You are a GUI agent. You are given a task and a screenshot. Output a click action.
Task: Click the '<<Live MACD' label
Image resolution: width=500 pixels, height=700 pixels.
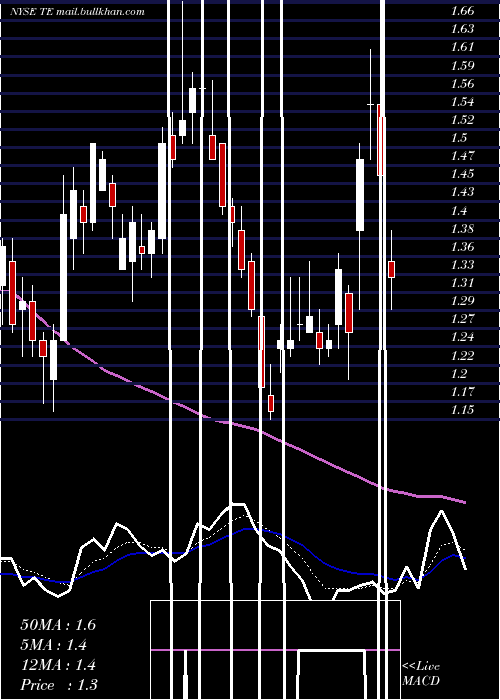point(421,674)
